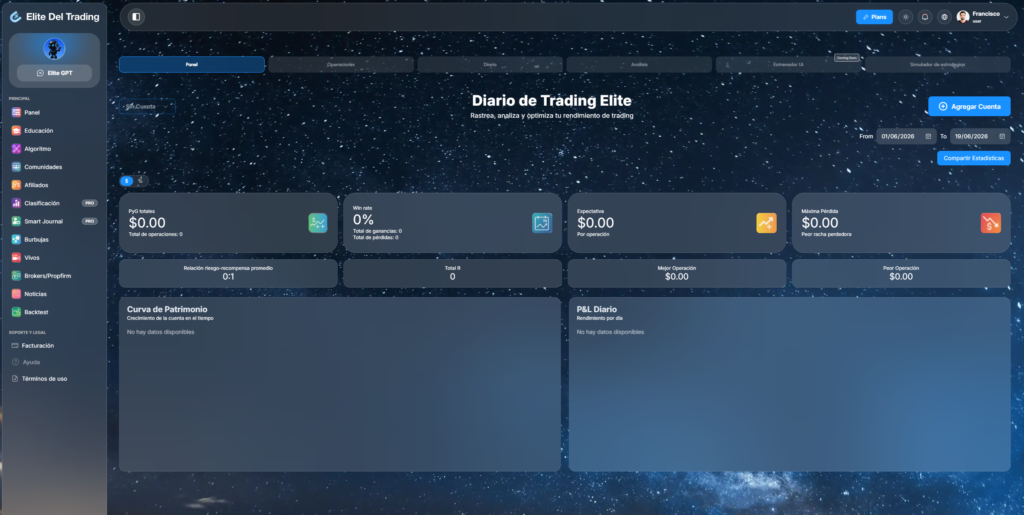Open the Smart Journal sidebar icon
The width and height of the screenshot is (1024, 515).
tap(16, 221)
